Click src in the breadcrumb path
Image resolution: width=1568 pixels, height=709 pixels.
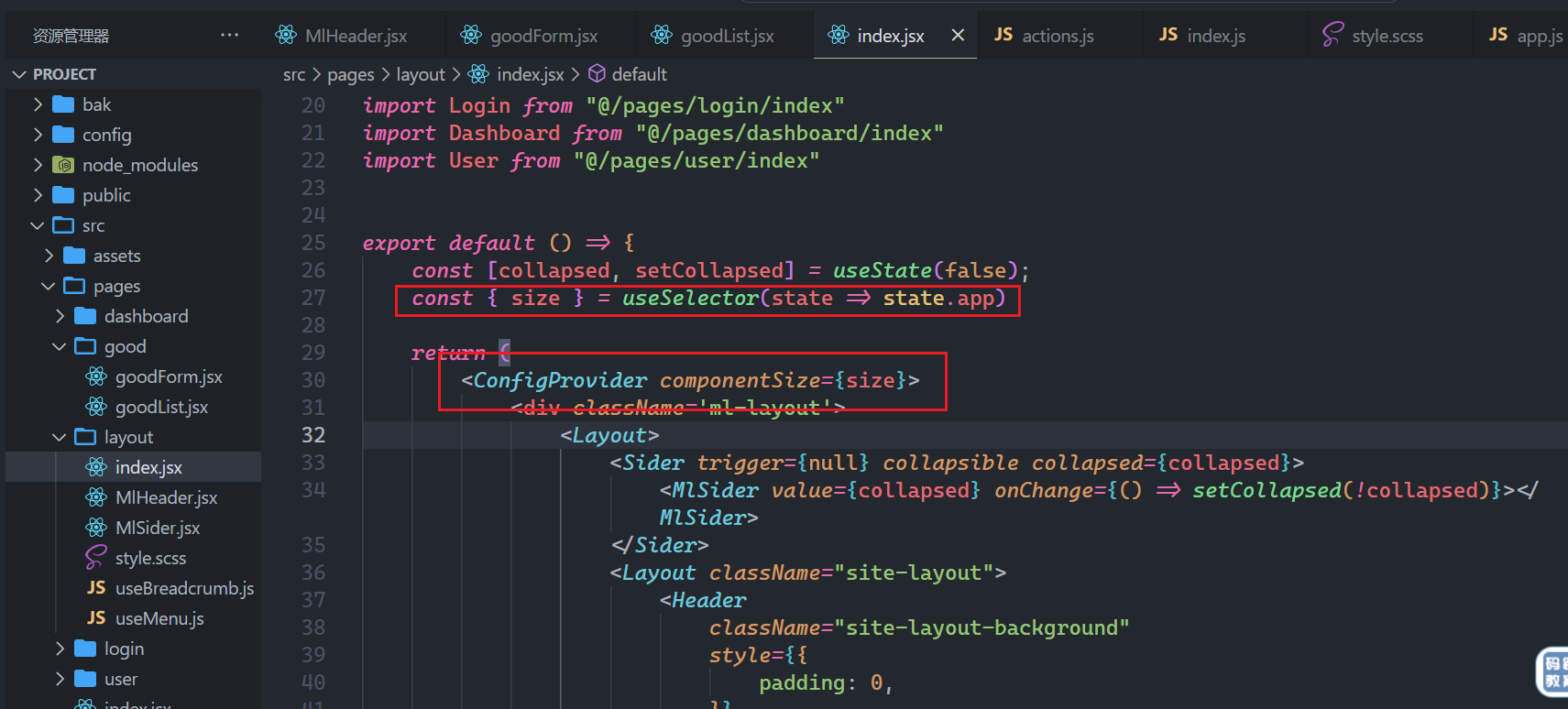[x=293, y=74]
